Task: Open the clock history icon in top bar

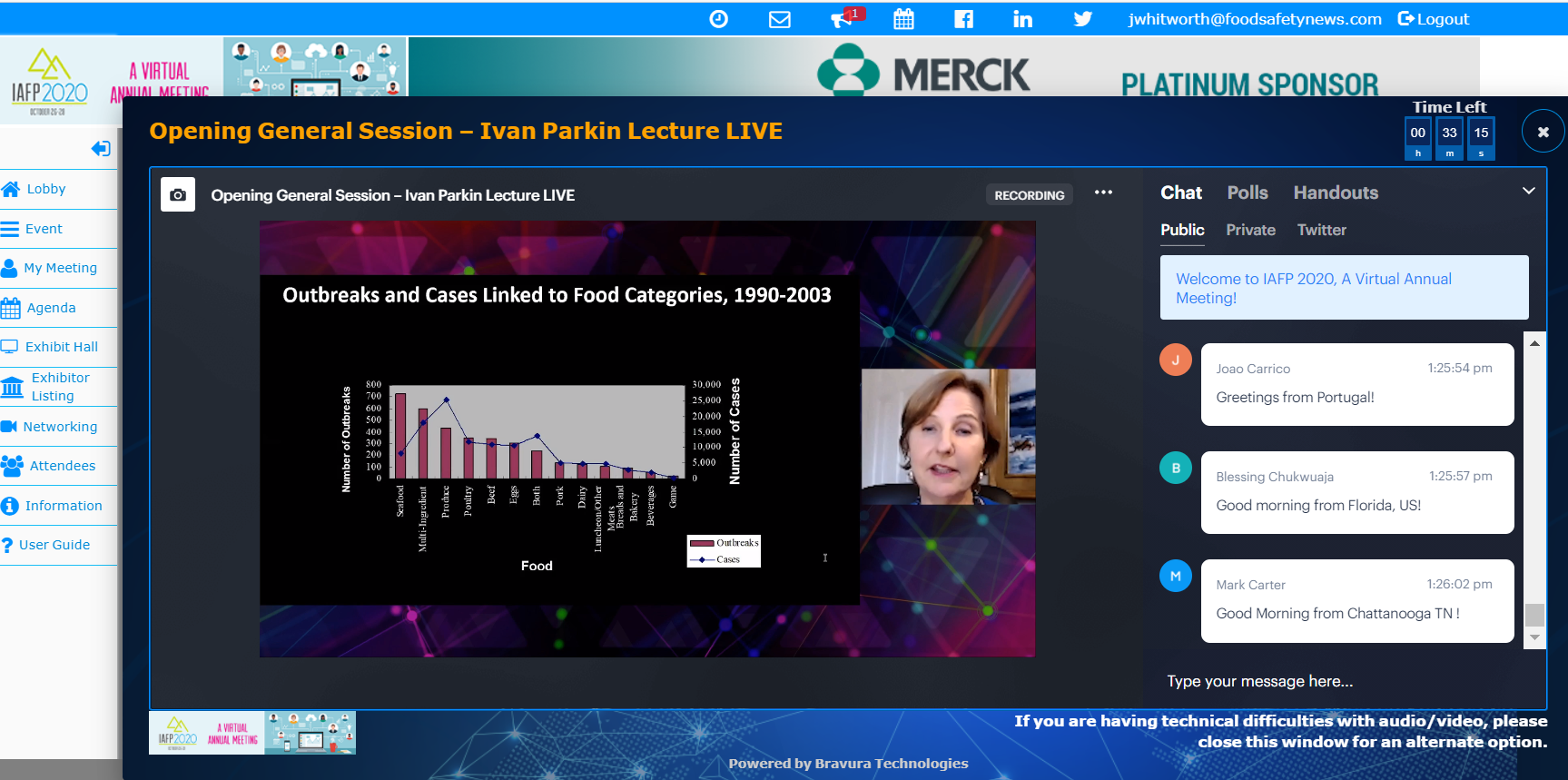Action: (718, 19)
